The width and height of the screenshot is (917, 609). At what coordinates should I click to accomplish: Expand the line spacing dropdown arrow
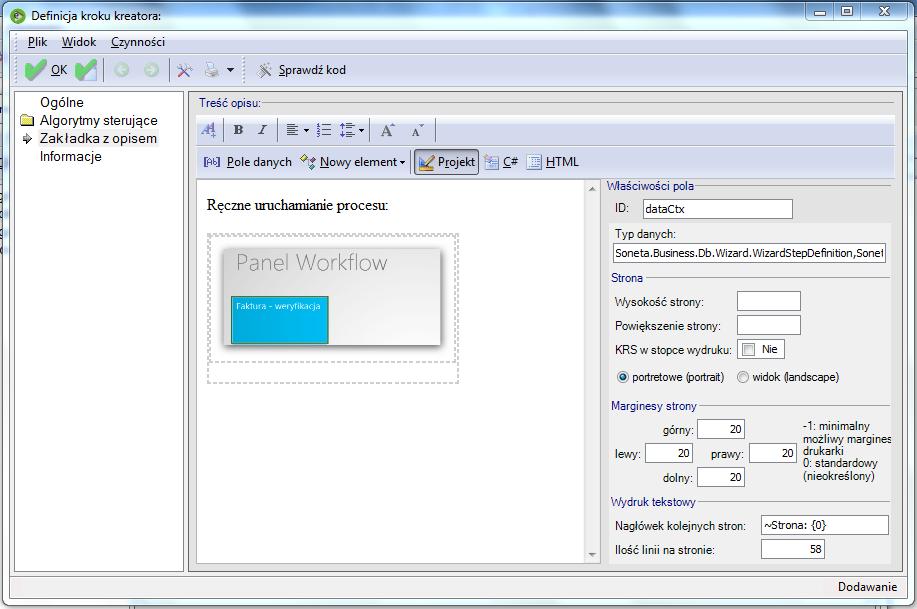pyautogui.click(x=361, y=130)
